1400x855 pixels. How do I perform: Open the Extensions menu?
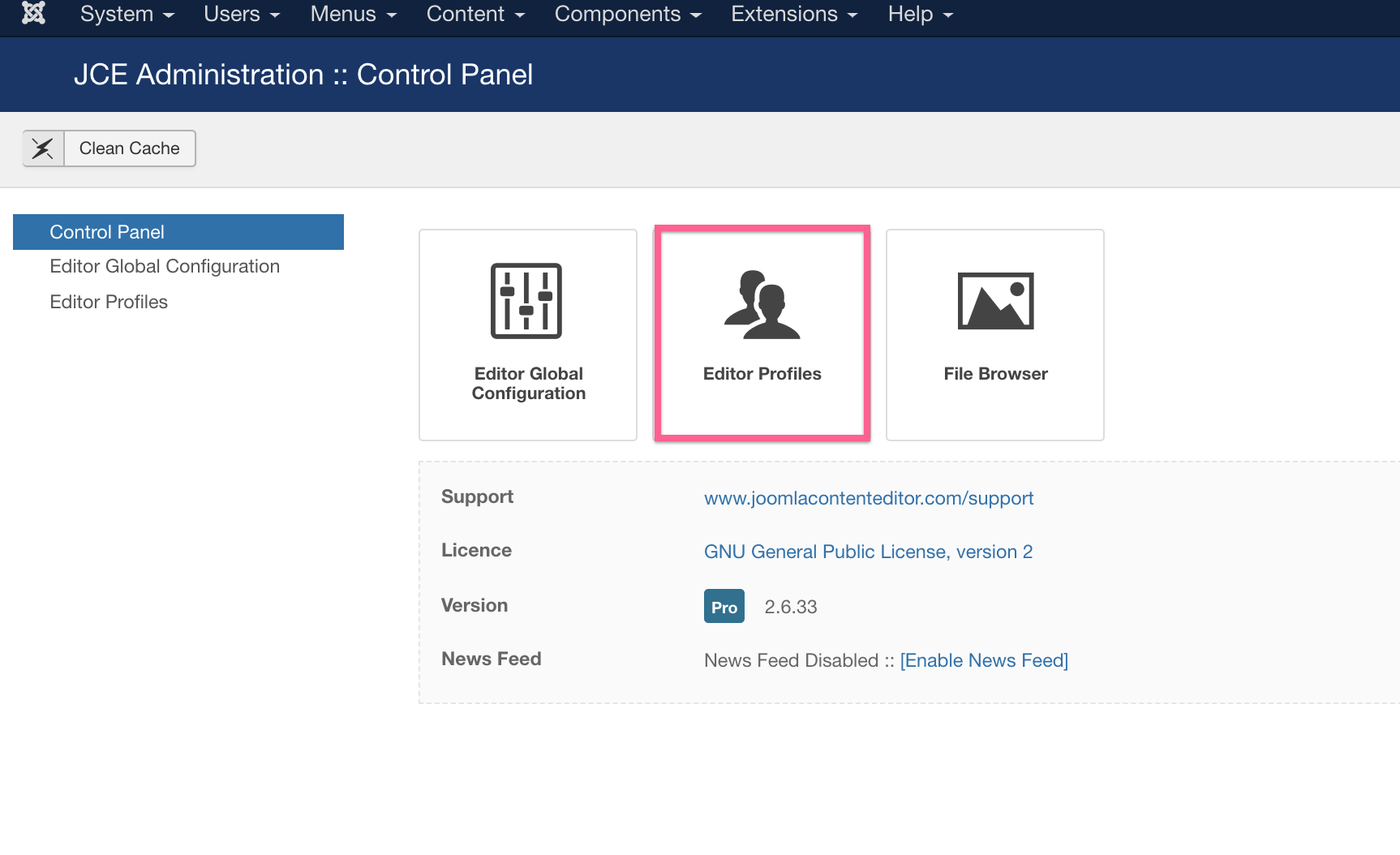click(794, 14)
